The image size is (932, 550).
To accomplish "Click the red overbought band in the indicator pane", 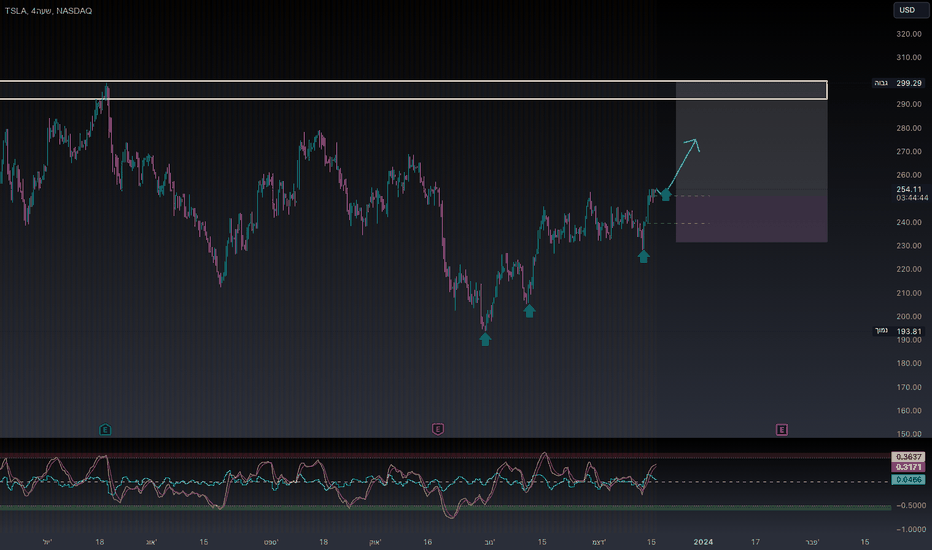I will (446, 456).
